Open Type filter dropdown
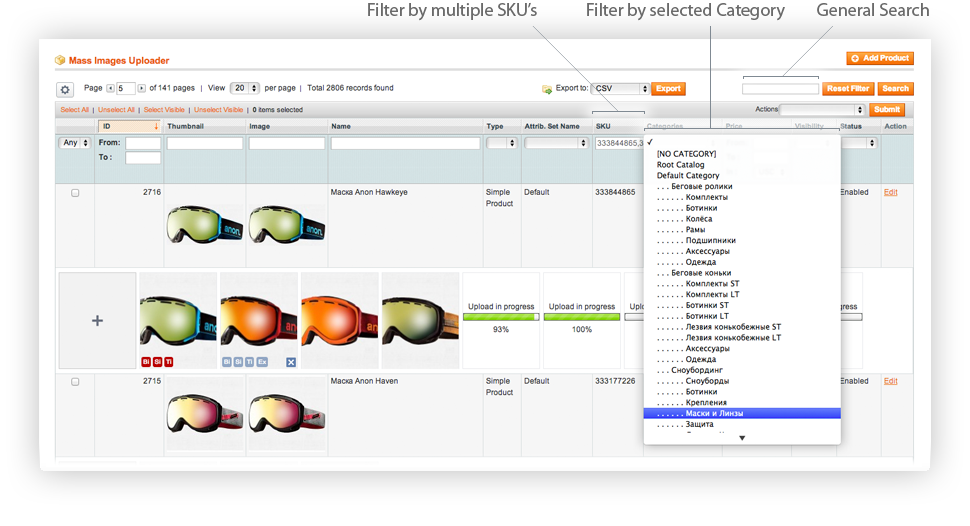The image size is (970, 526). (501, 143)
